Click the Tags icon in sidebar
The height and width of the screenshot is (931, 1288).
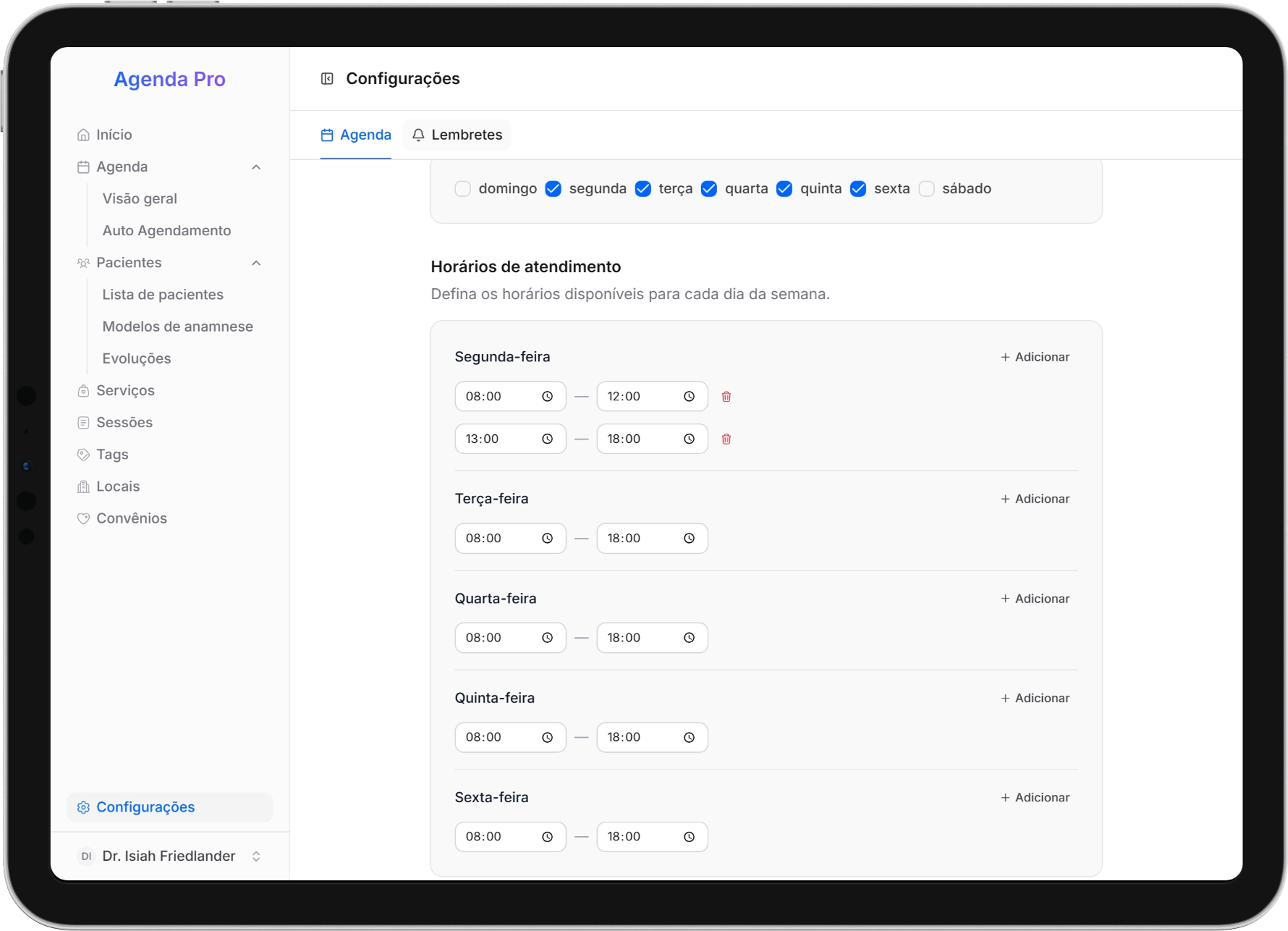tap(84, 455)
